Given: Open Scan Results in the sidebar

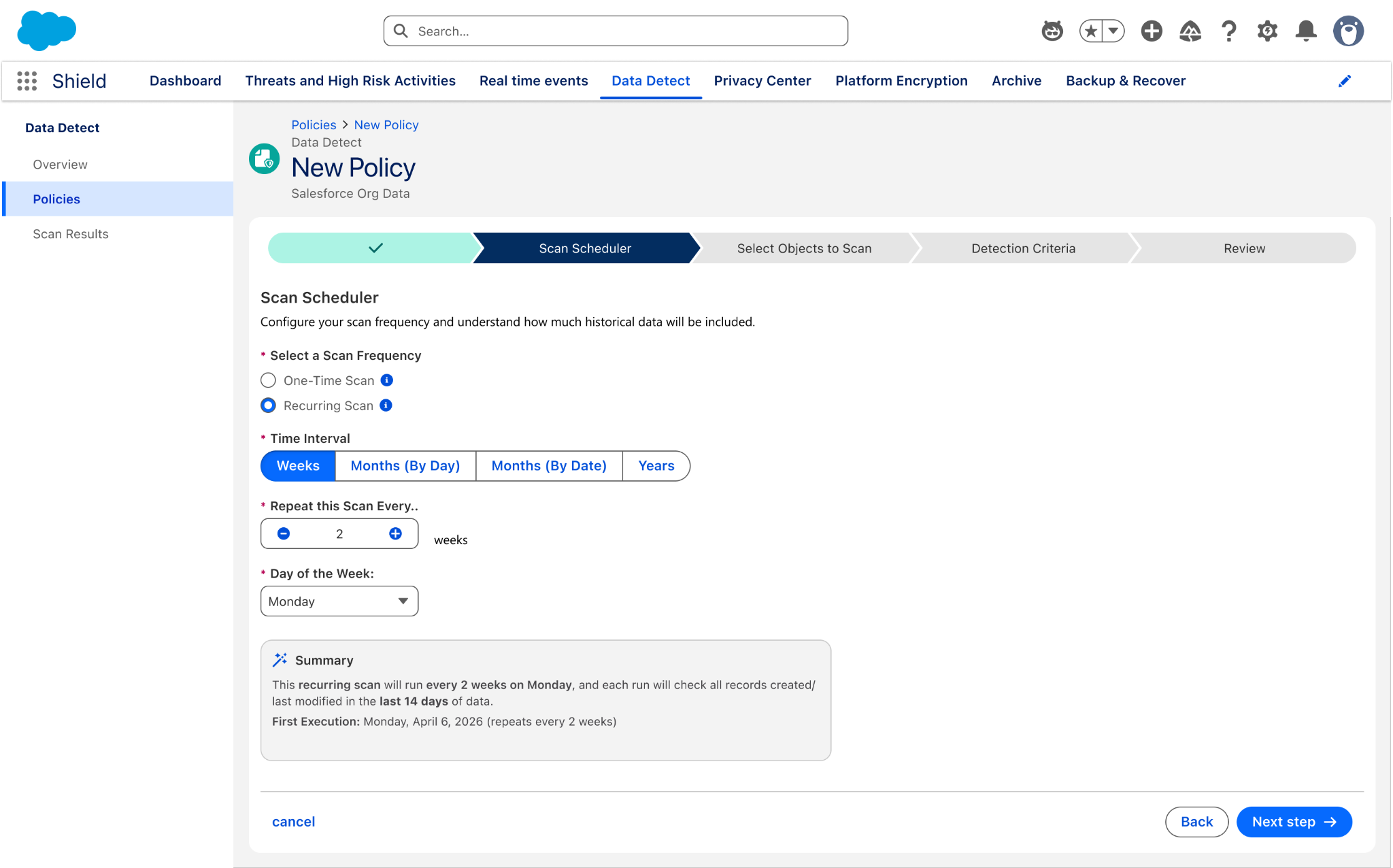Looking at the screenshot, I should (x=118, y=234).
